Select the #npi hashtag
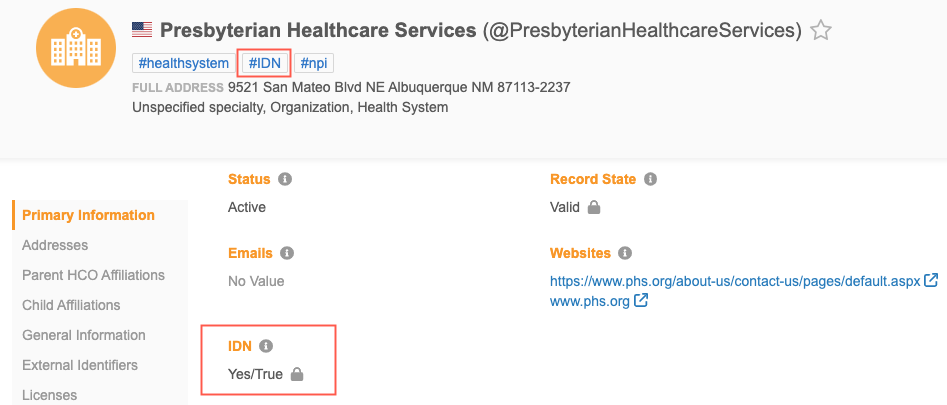The image size is (947, 405). [313, 63]
